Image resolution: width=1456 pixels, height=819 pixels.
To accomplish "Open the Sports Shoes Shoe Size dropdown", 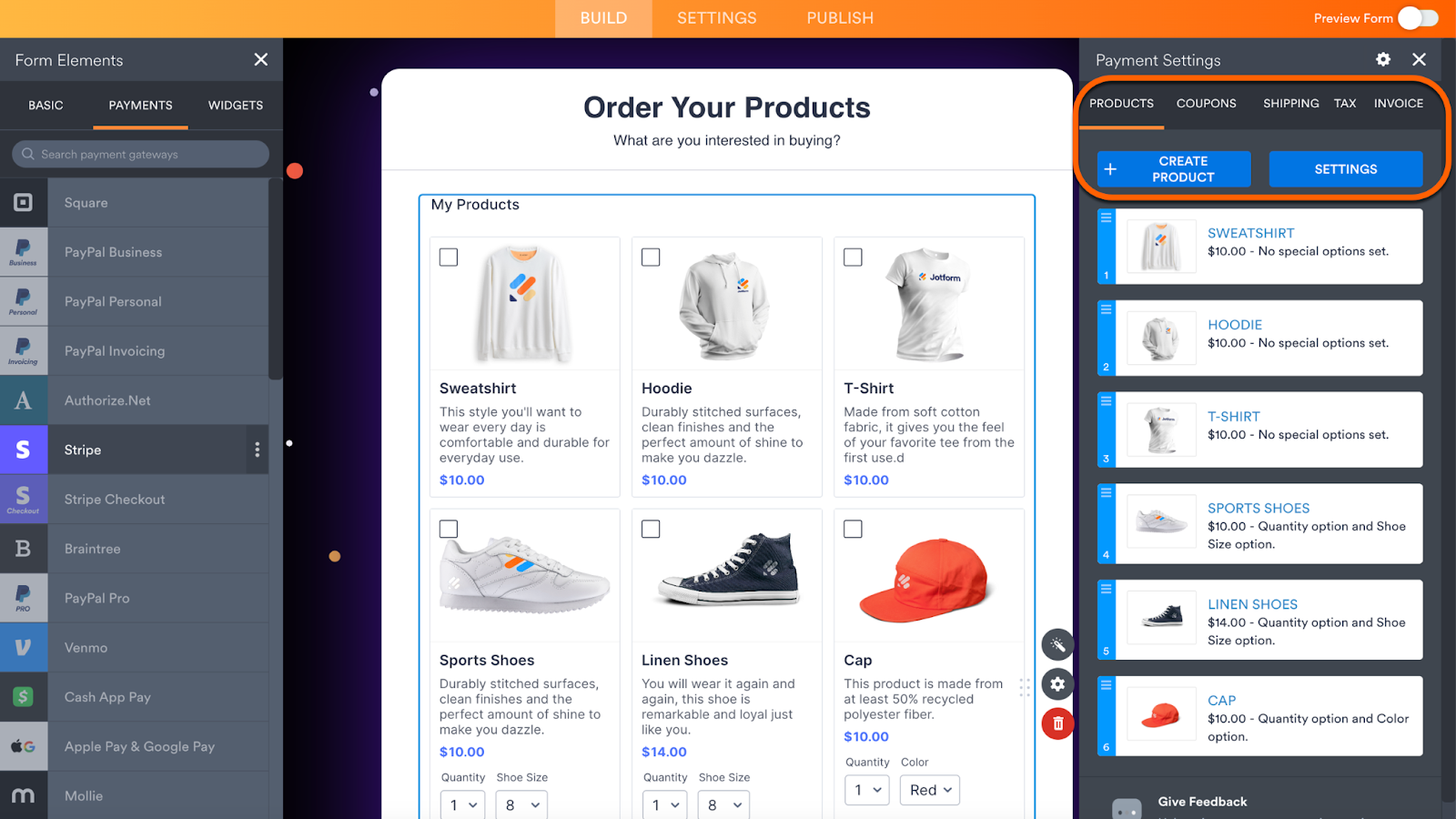I will [522, 805].
